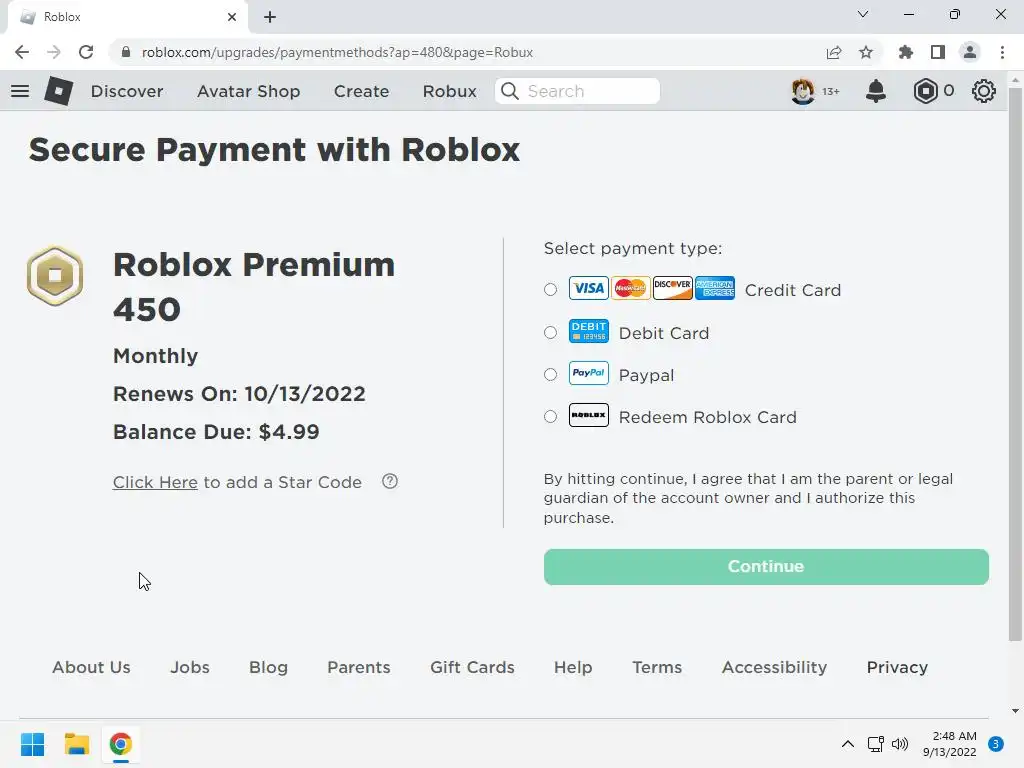Open network status tray icon

point(876,744)
